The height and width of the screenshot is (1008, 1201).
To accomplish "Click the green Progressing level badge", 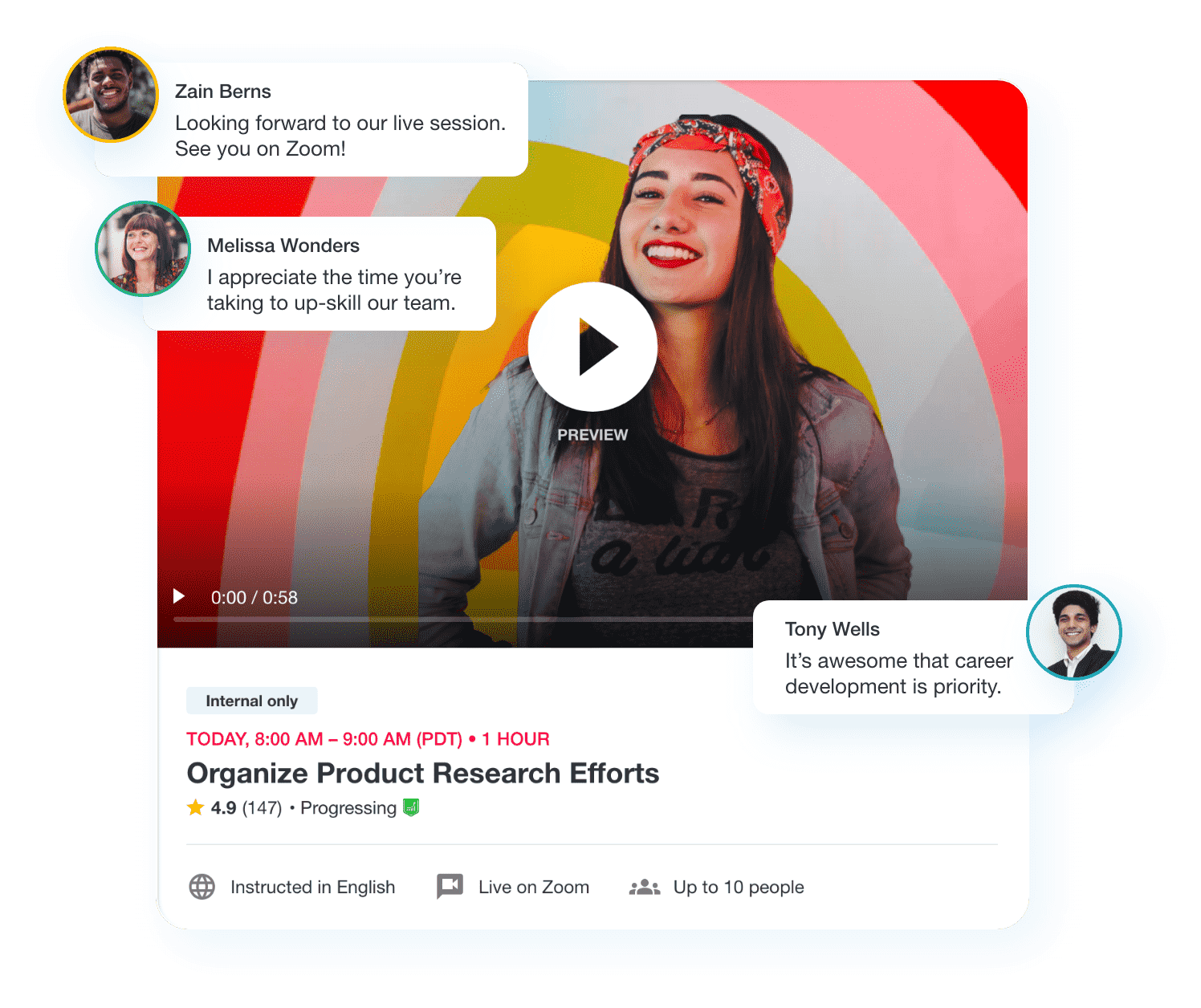I will click(411, 807).
